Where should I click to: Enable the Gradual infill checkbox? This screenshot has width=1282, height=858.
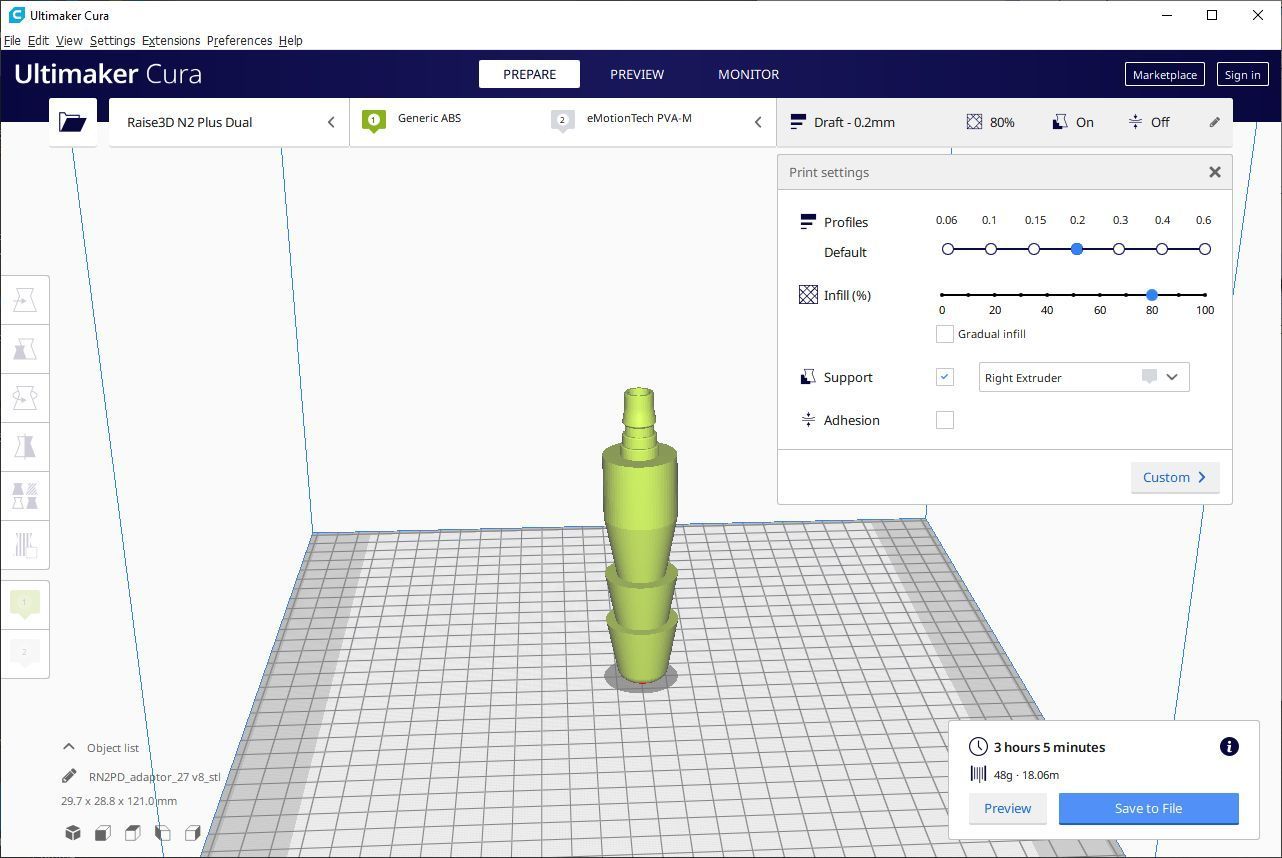[x=944, y=334]
